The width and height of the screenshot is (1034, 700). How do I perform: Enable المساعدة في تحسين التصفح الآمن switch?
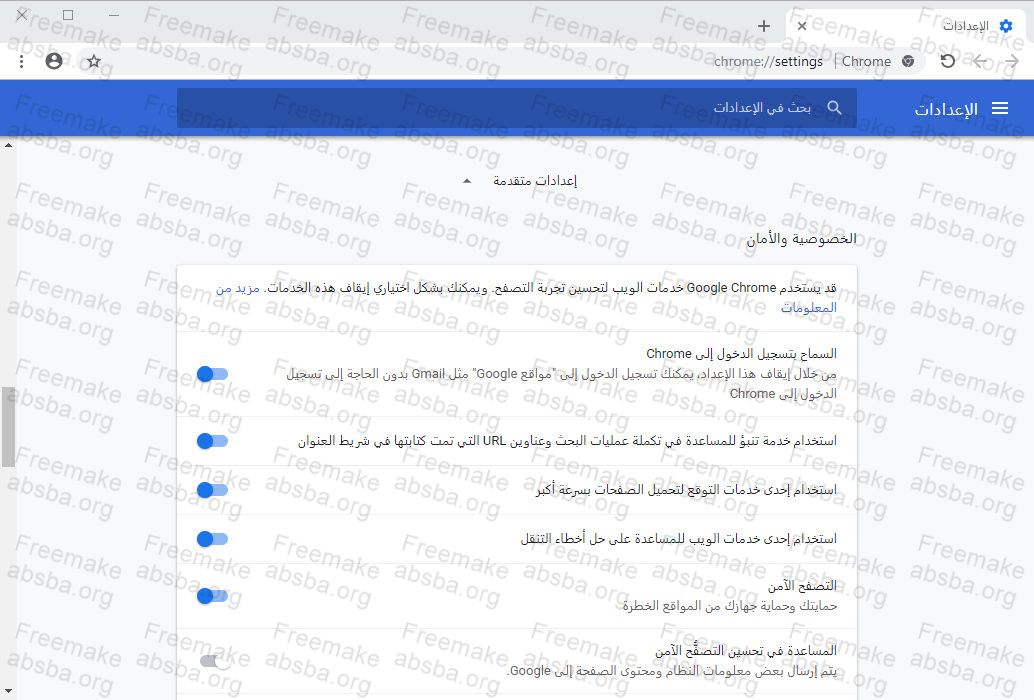[x=215, y=661]
